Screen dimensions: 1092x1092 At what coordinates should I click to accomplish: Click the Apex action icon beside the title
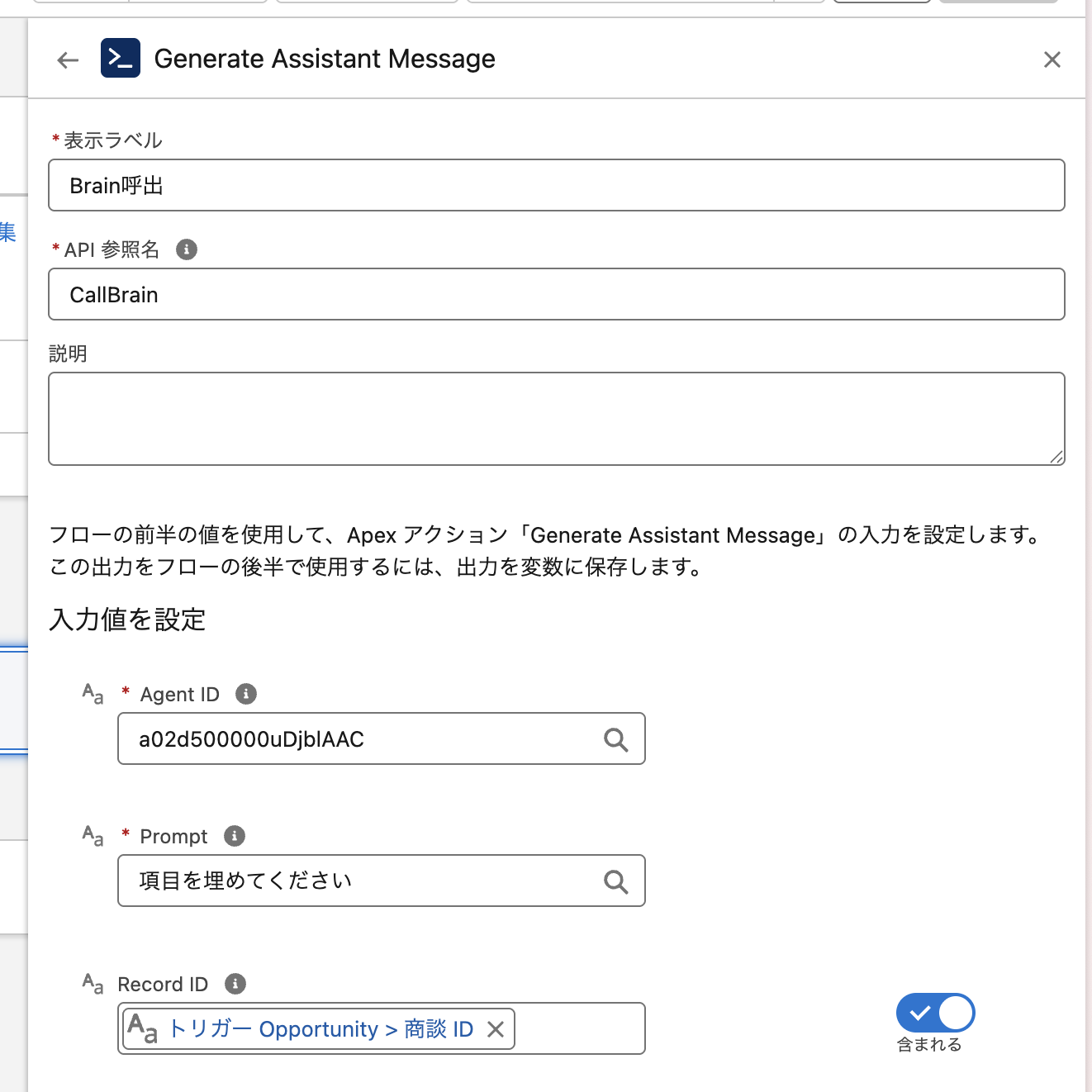point(121,59)
